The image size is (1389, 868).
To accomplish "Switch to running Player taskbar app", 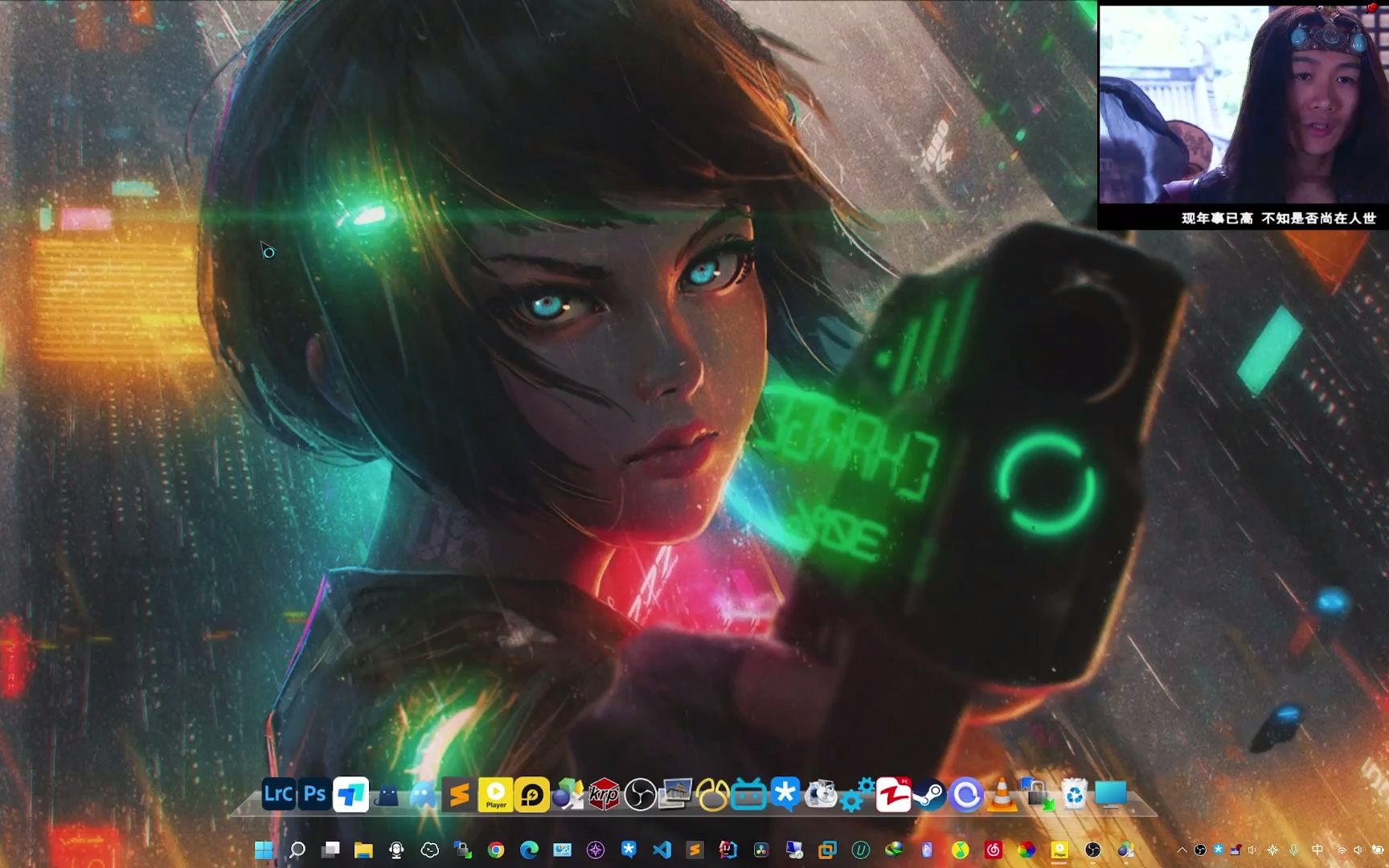I will pyautogui.click(x=1059, y=850).
